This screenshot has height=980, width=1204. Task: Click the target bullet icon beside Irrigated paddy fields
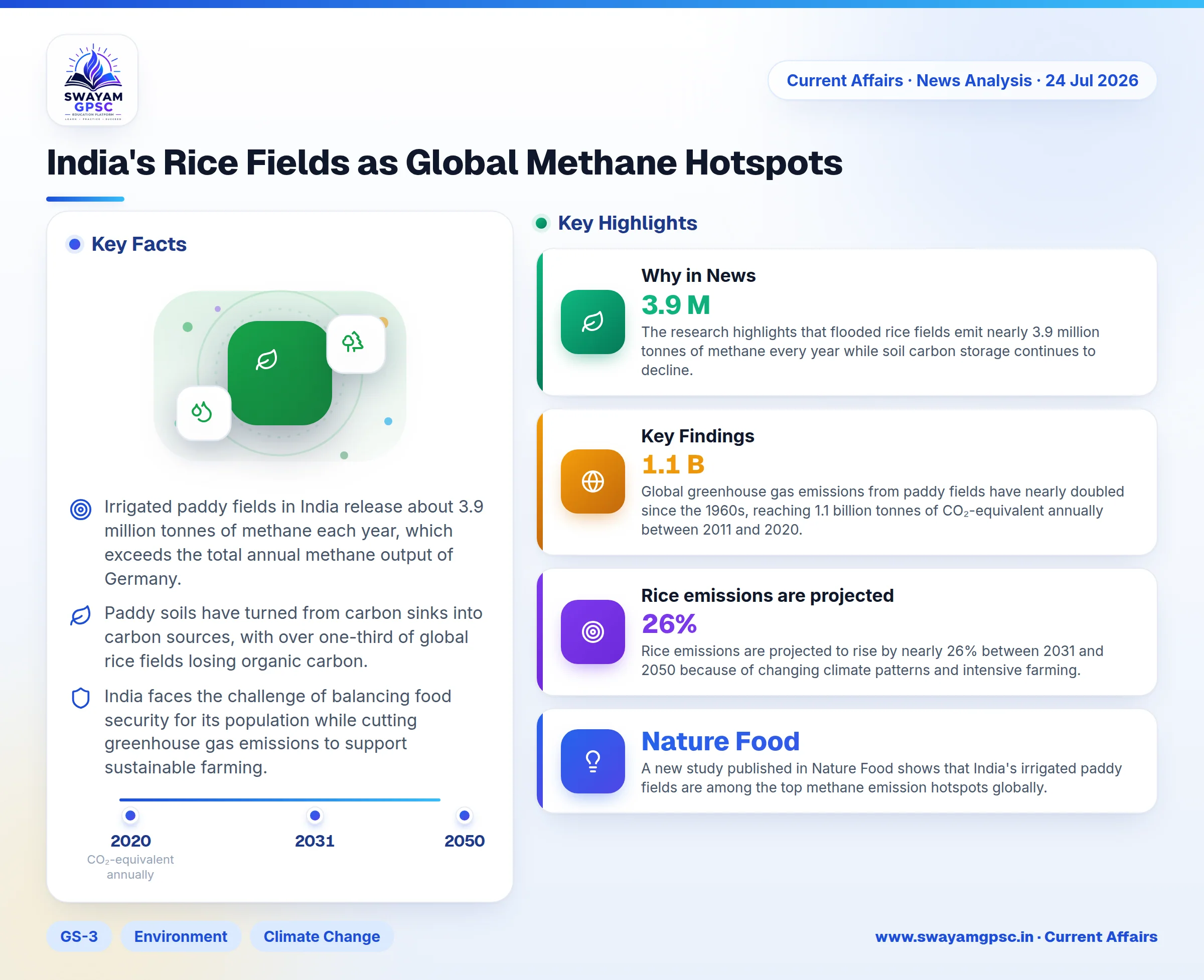click(81, 509)
